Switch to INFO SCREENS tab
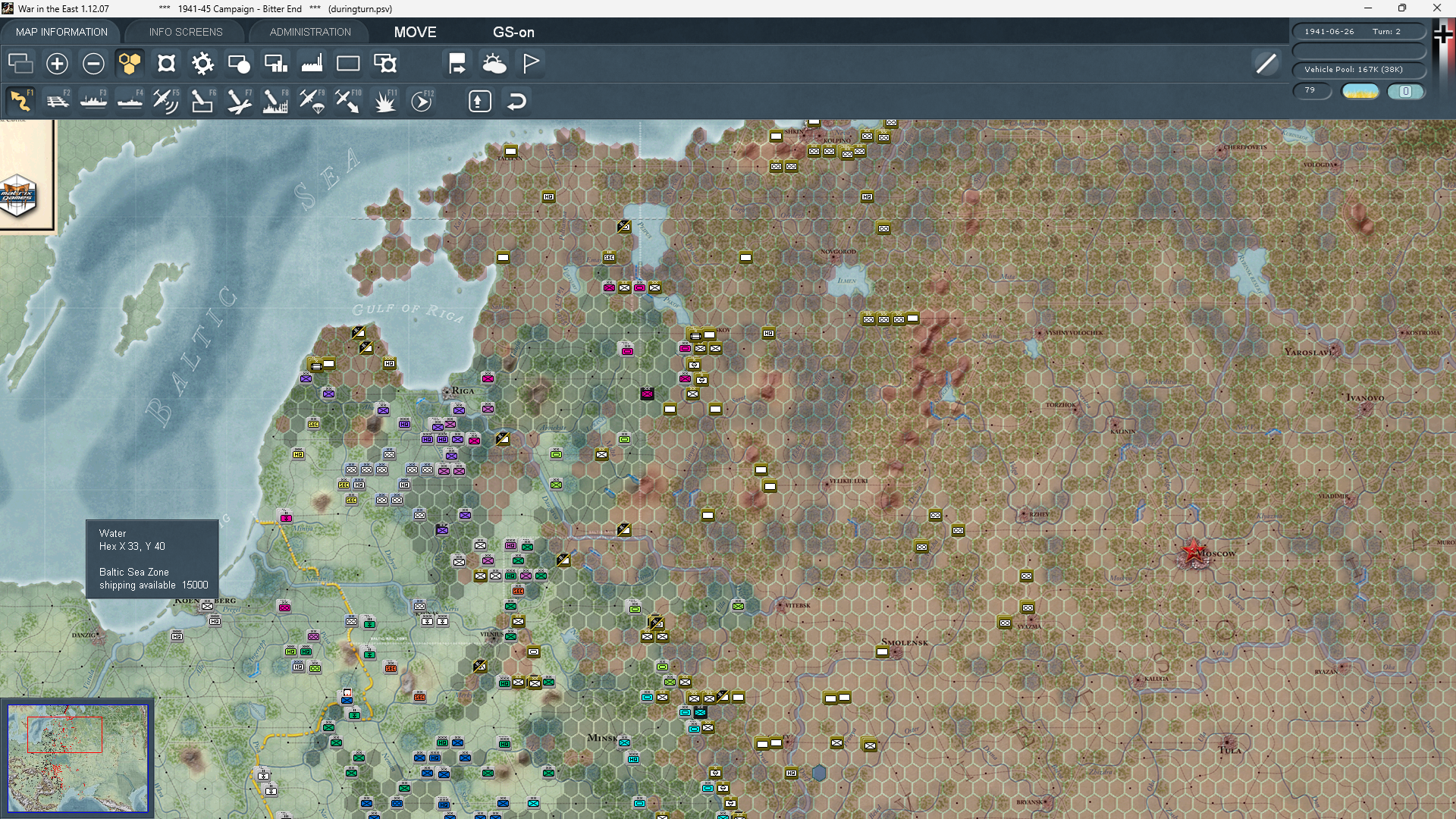This screenshot has height=819, width=1456. [x=186, y=32]
